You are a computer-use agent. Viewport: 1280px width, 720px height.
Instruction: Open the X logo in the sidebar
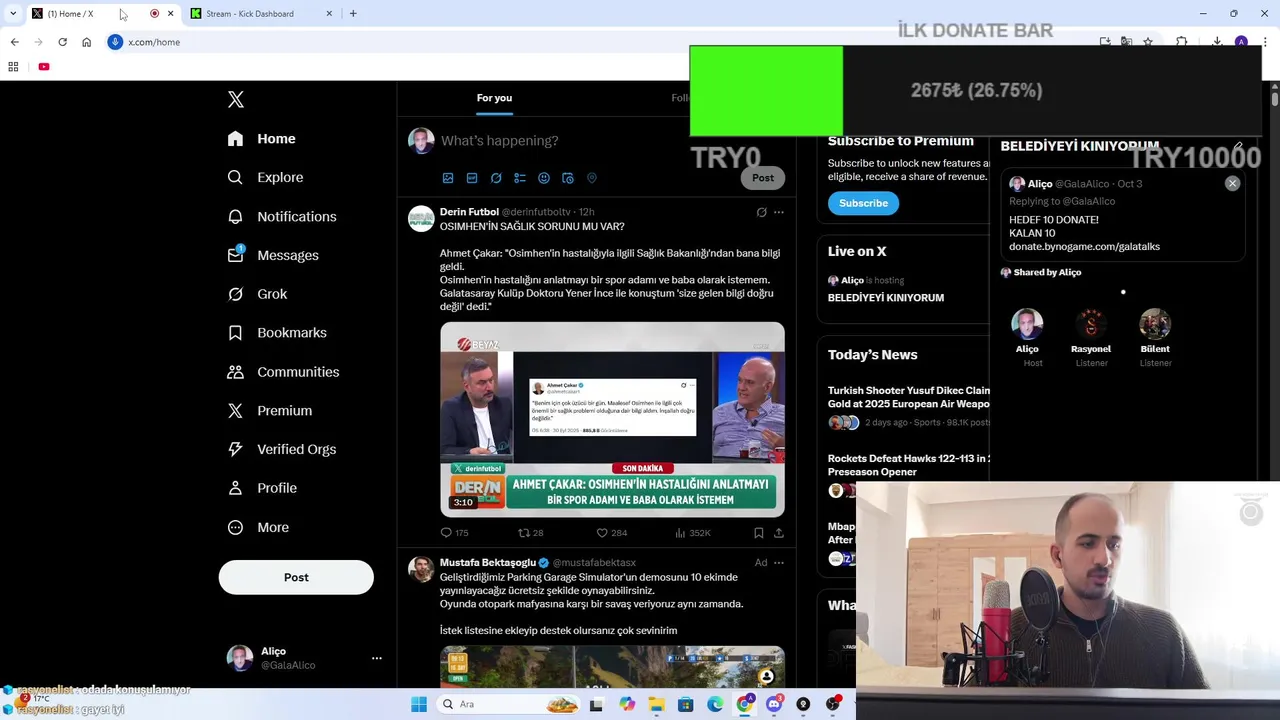236,99
